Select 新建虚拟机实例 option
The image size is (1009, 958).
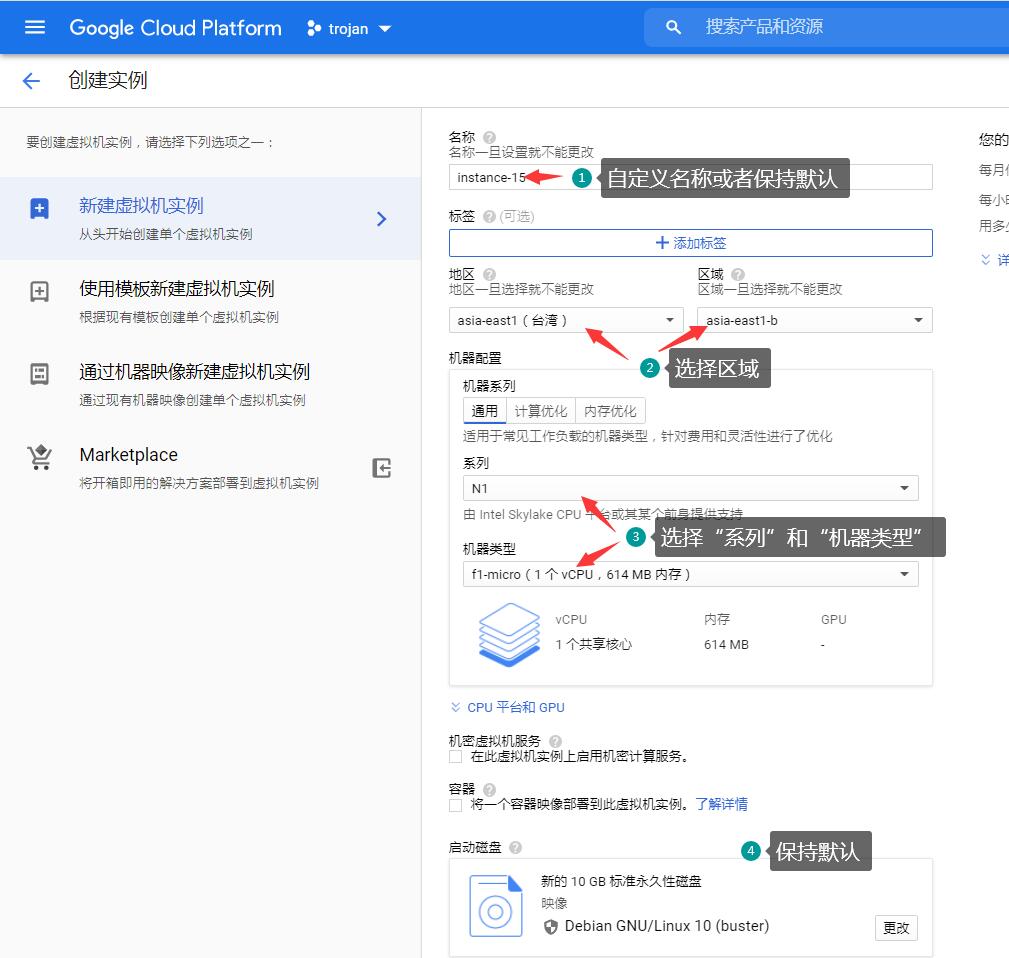[x=210, y=219]
